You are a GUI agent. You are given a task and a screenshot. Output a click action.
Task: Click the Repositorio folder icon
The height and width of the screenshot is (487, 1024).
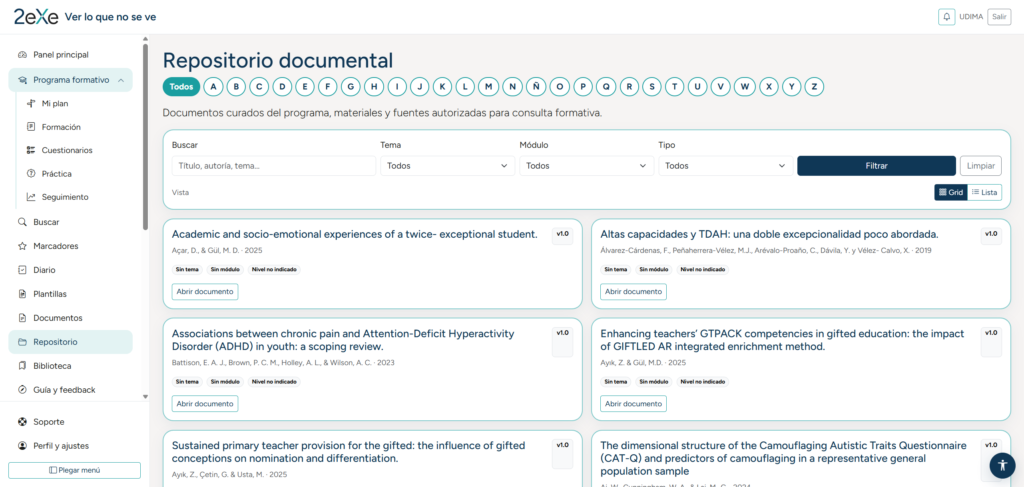point(22,342)
